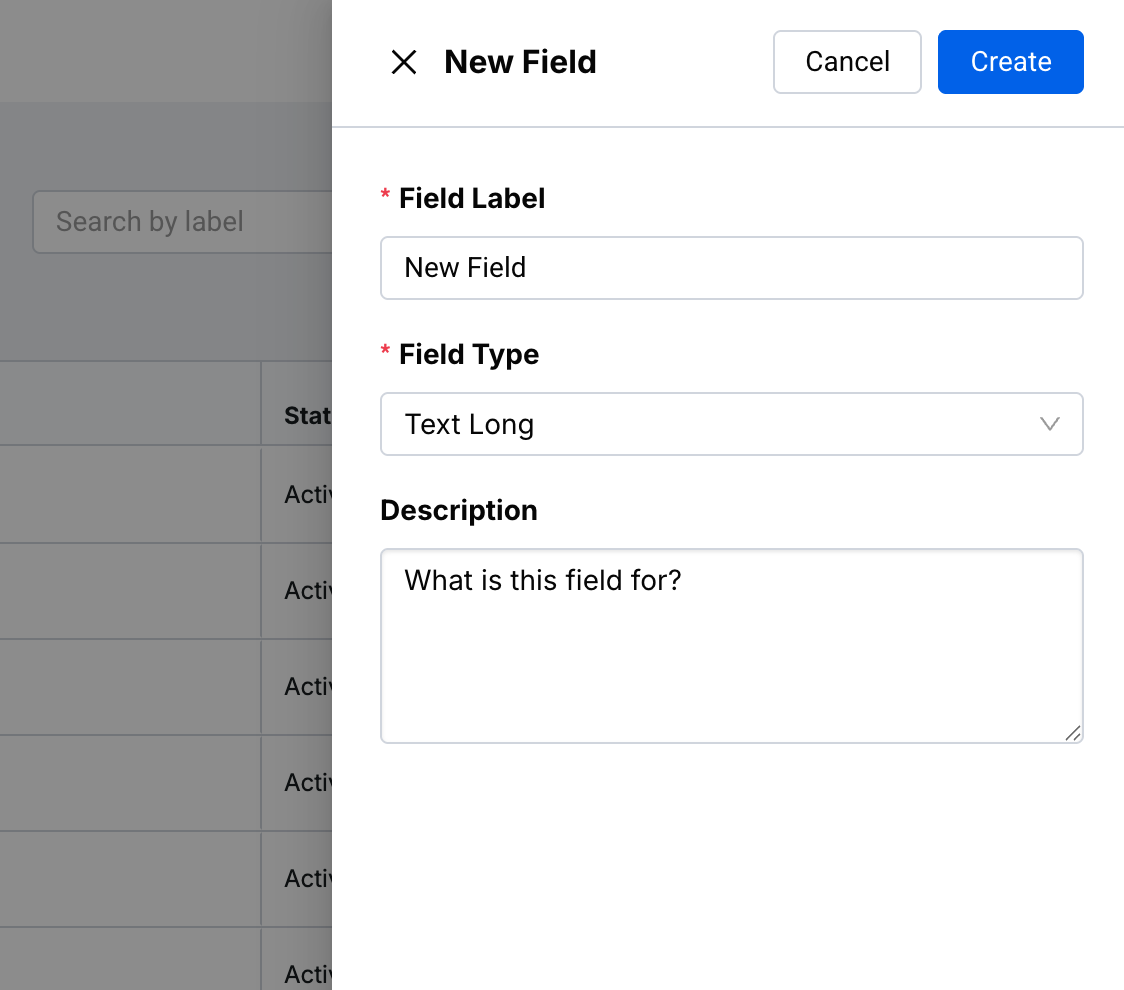Click the red asterisk beside Field Label
Image resolution: width=1124 pixels, height=990 pixels.
coord(386,198)
